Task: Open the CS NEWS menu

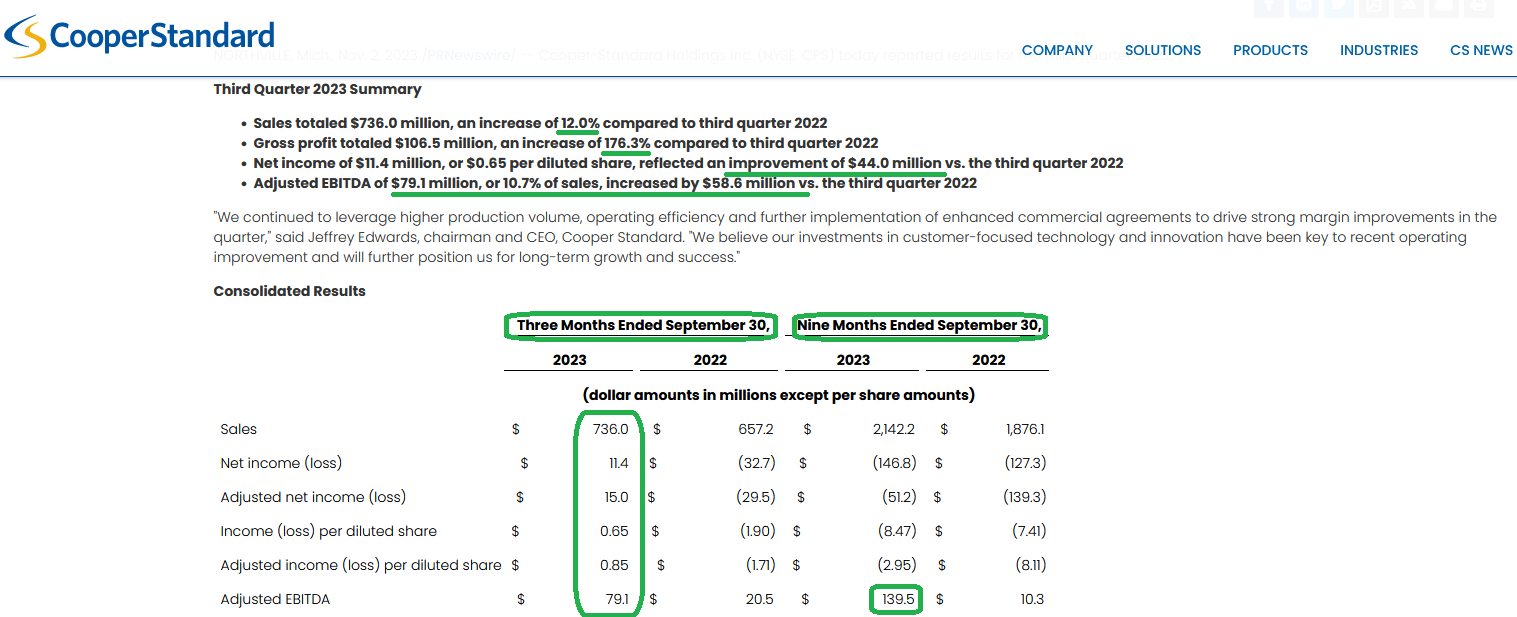Action: click(x=1481, y=50)
